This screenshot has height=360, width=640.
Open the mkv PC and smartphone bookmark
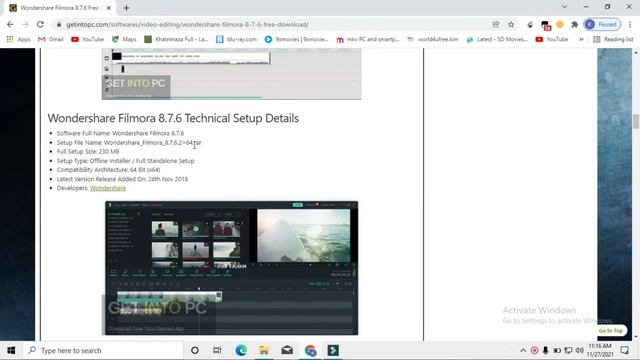[368, 39]
